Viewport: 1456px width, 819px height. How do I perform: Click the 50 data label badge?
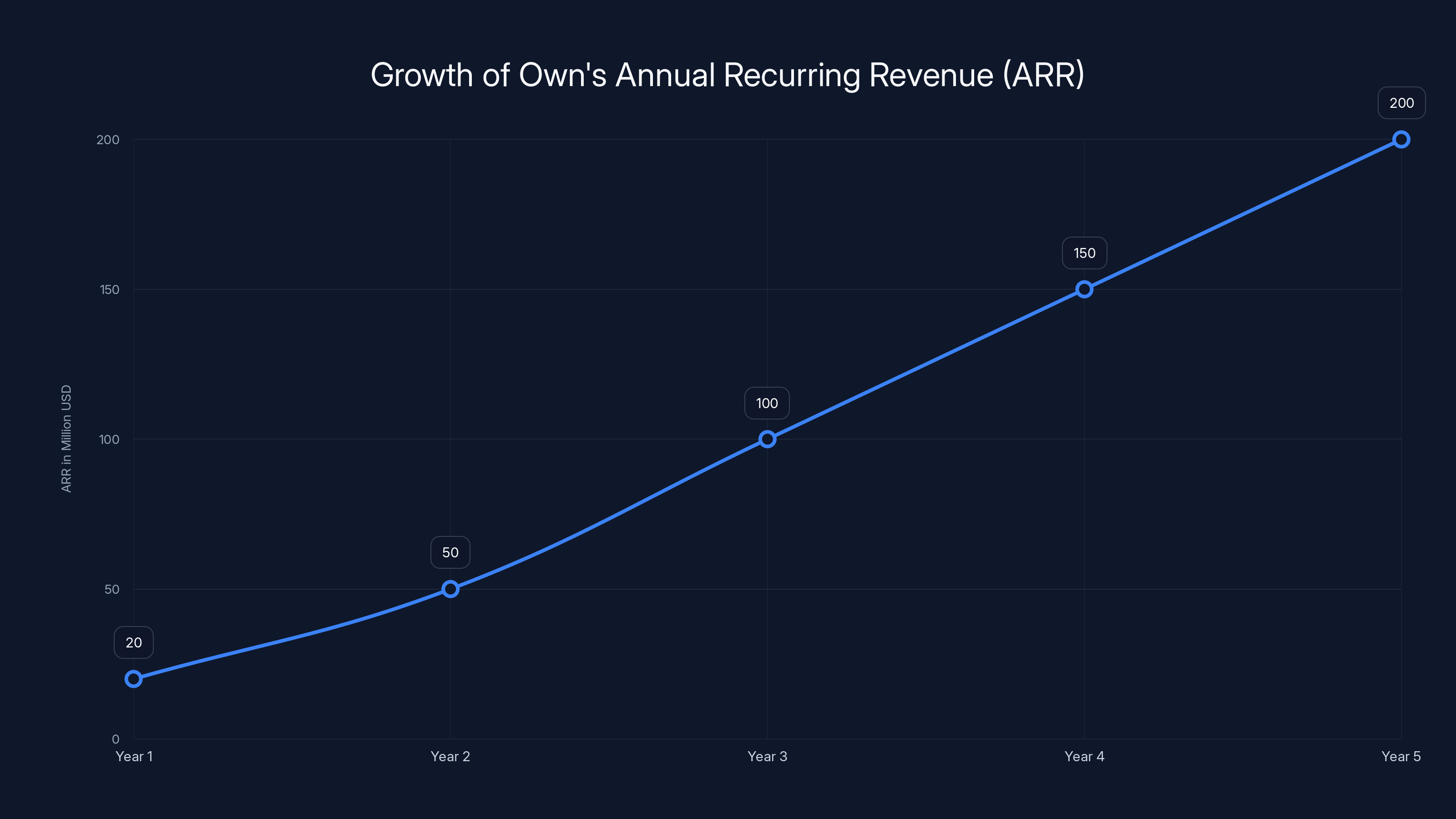[450, 551]
